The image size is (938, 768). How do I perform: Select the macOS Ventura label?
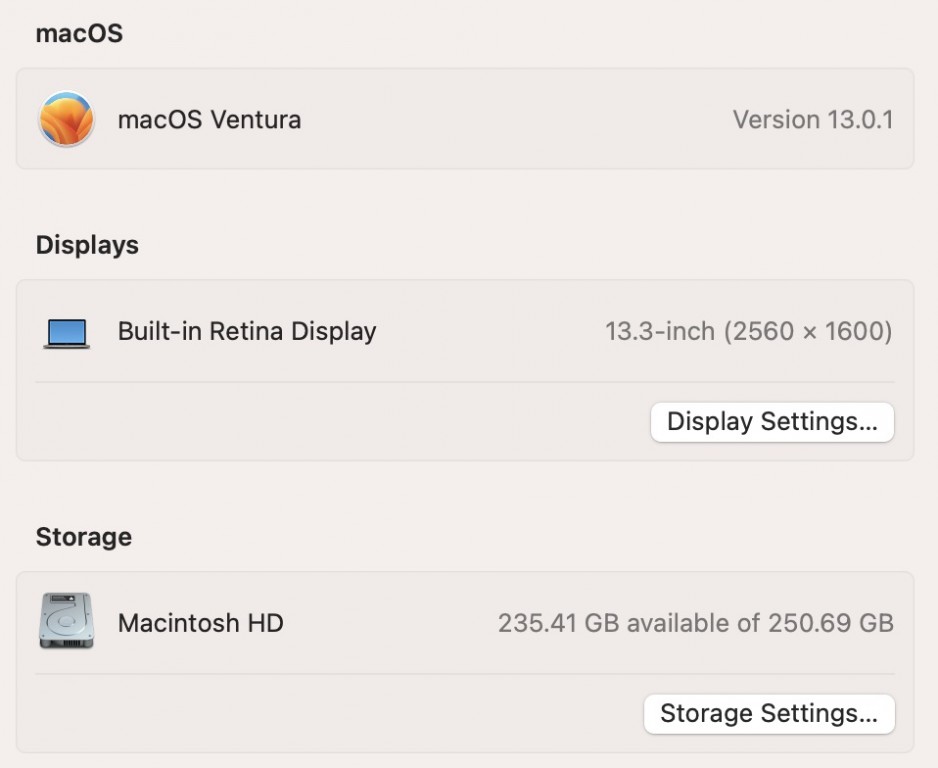pos(209,120)
